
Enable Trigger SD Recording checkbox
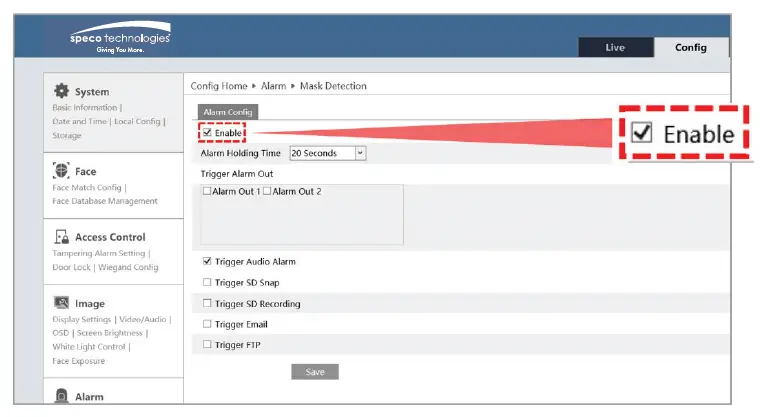(207, 303)
